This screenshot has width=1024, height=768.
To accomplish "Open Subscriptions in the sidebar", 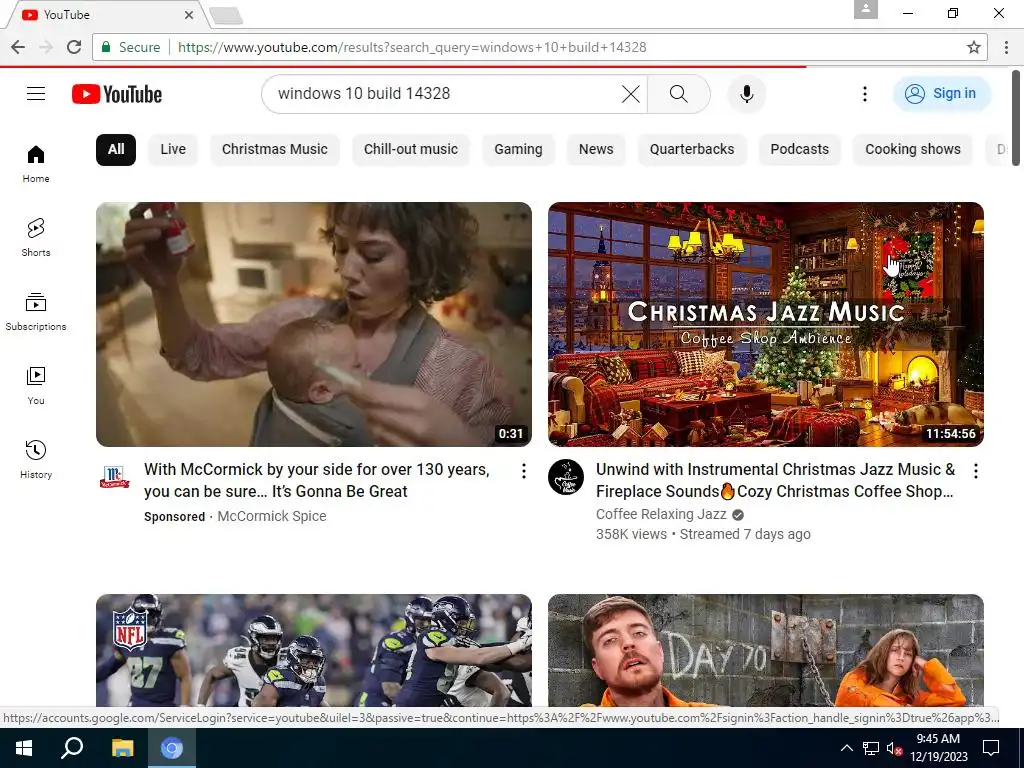I will coord(36,312).
